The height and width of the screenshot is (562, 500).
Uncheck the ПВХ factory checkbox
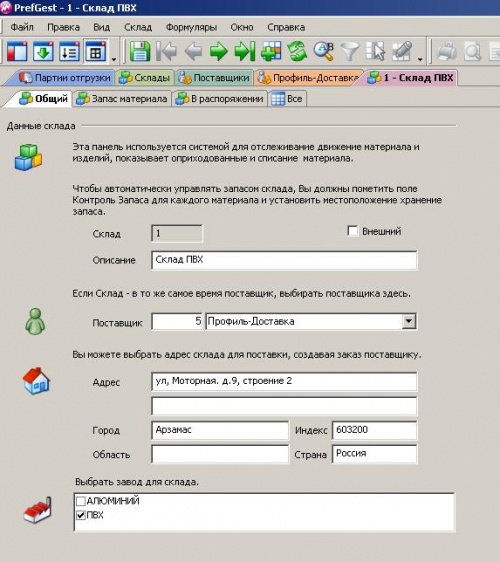pyautogui.click(x=81, y=515)
